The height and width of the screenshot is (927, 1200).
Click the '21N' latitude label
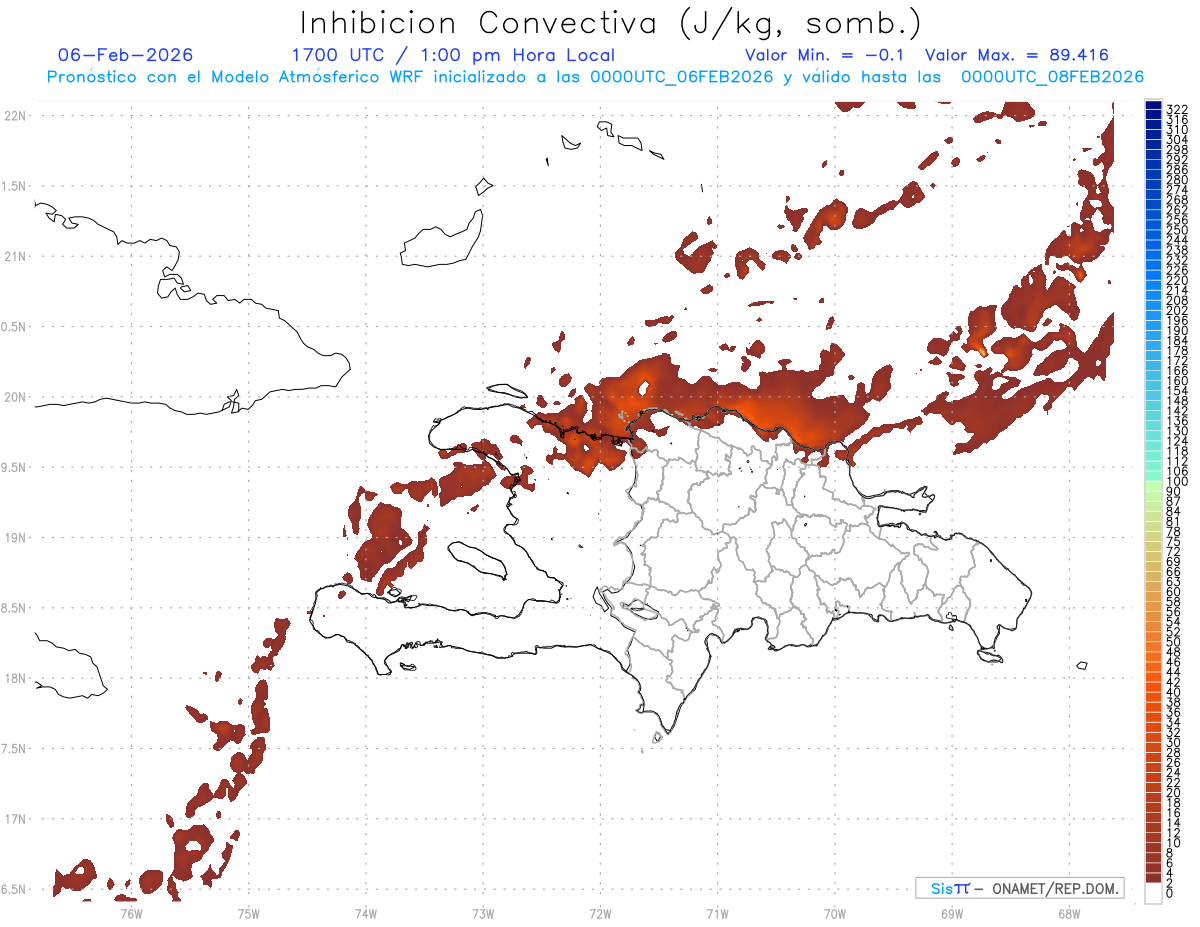tap(15, 256)
